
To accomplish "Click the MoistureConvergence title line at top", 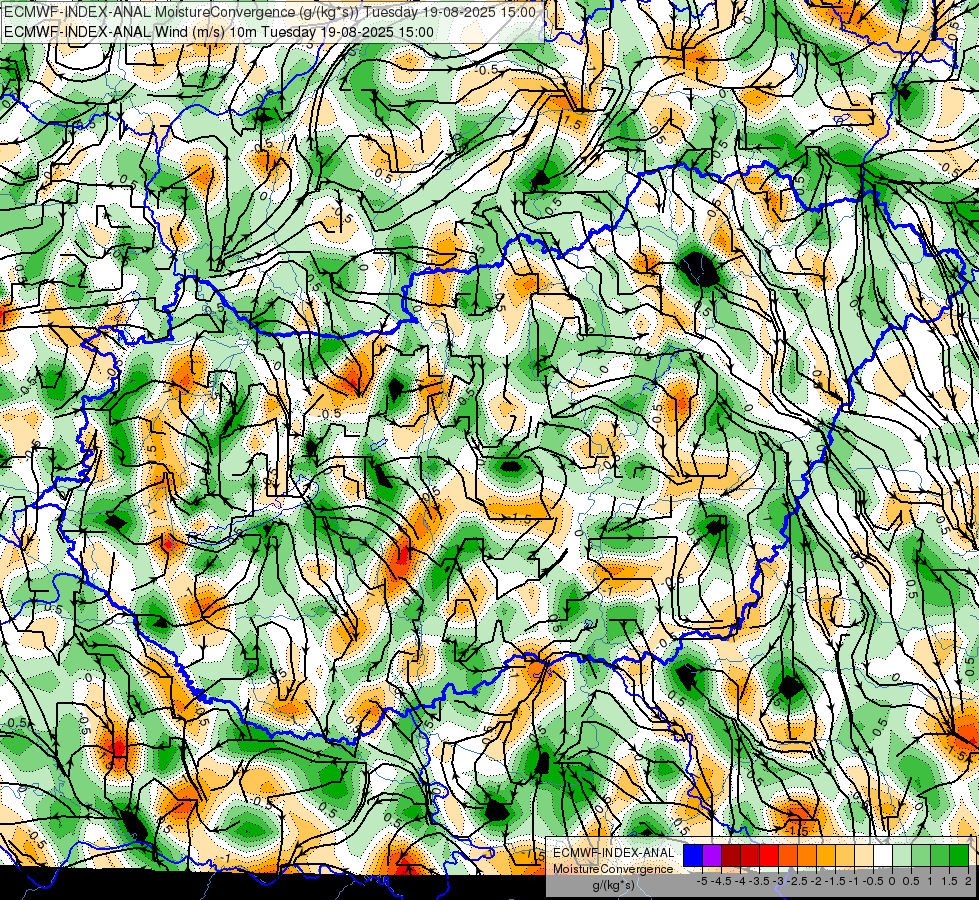I will tap(270, 12).
